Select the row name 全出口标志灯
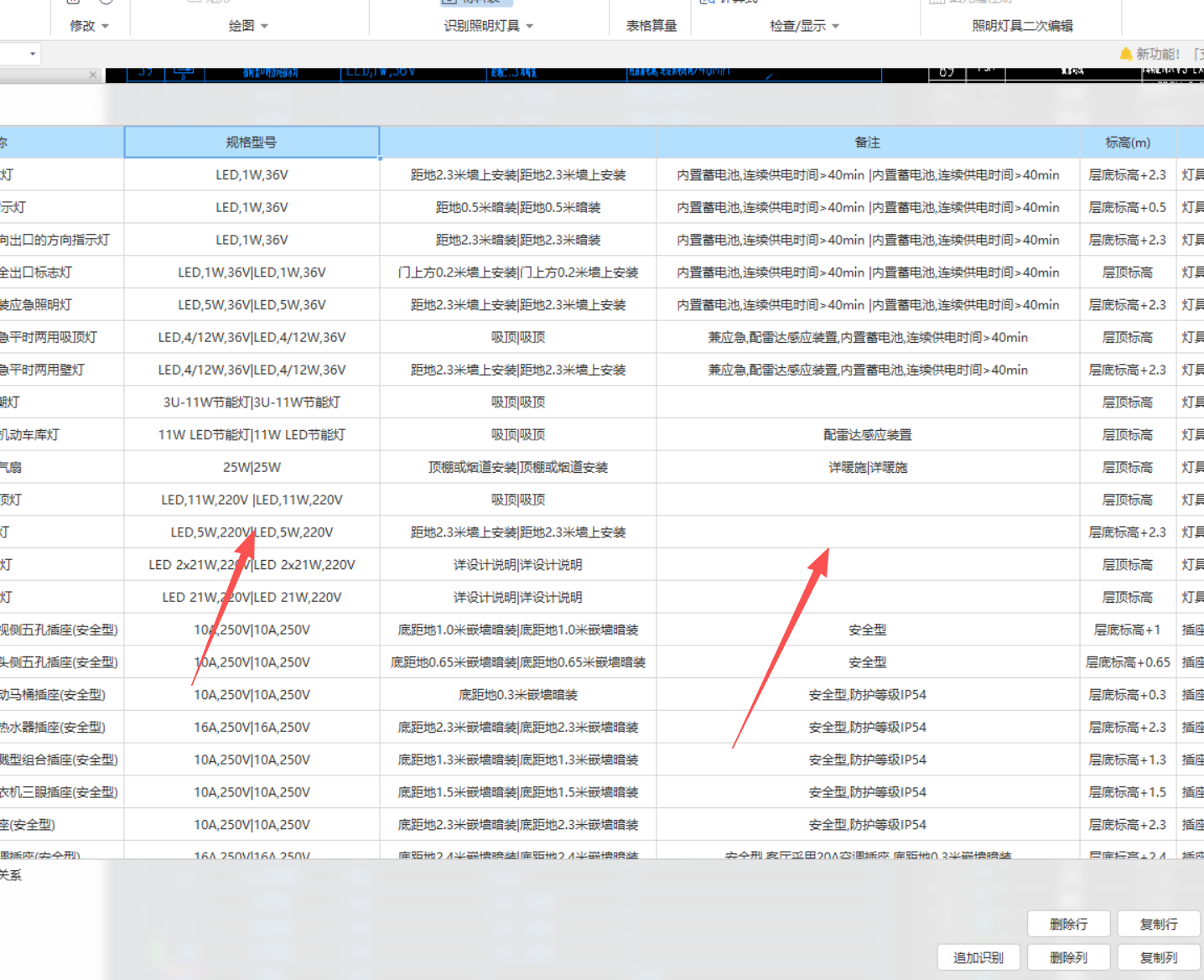Screen dimensions: 1204x980 61,272
